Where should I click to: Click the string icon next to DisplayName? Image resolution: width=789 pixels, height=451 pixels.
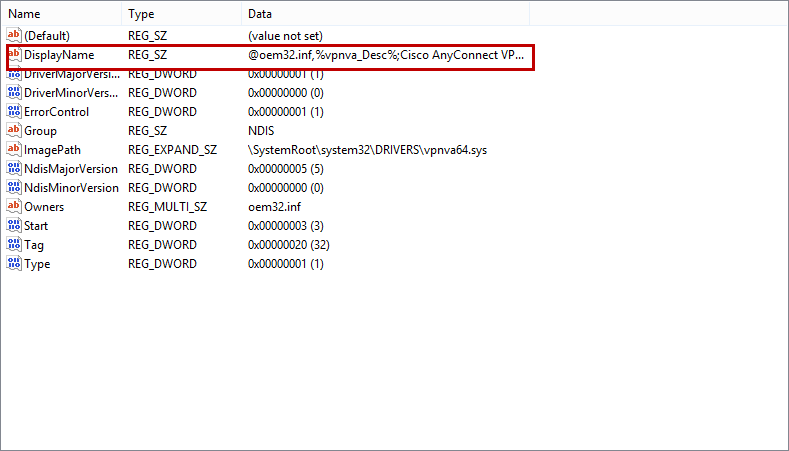coord(14,55)
